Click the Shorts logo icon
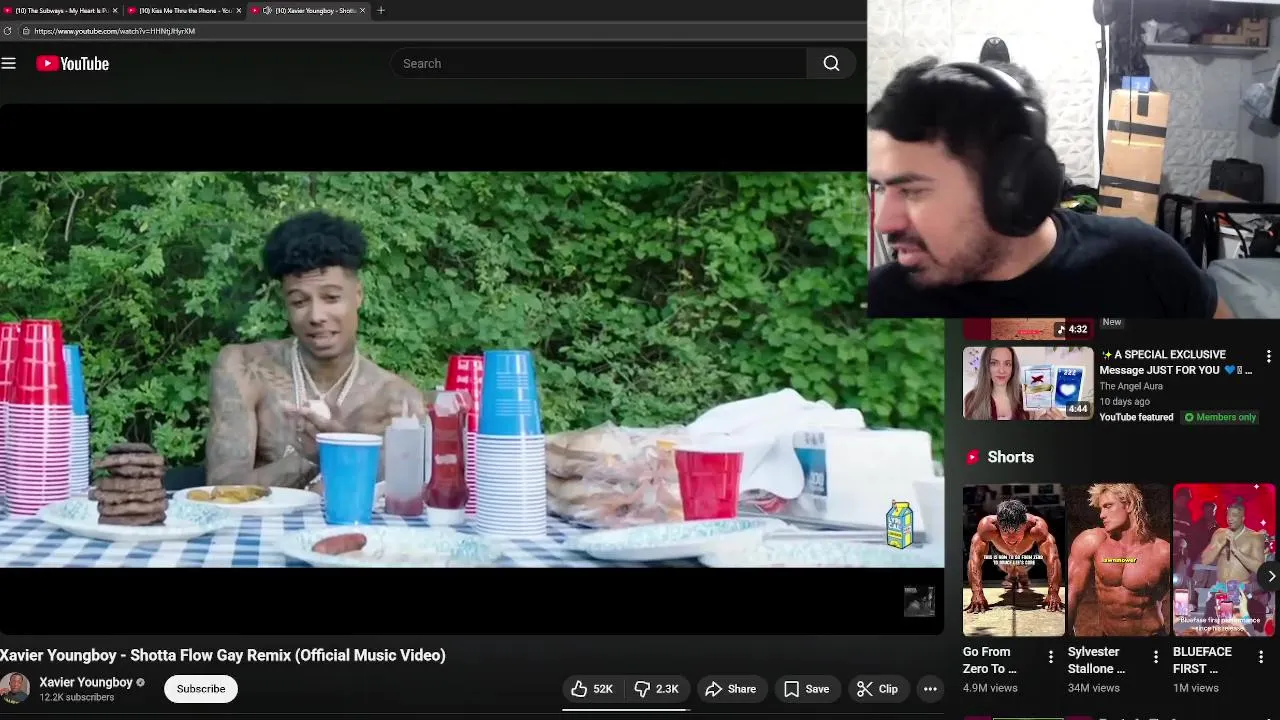 972,457
